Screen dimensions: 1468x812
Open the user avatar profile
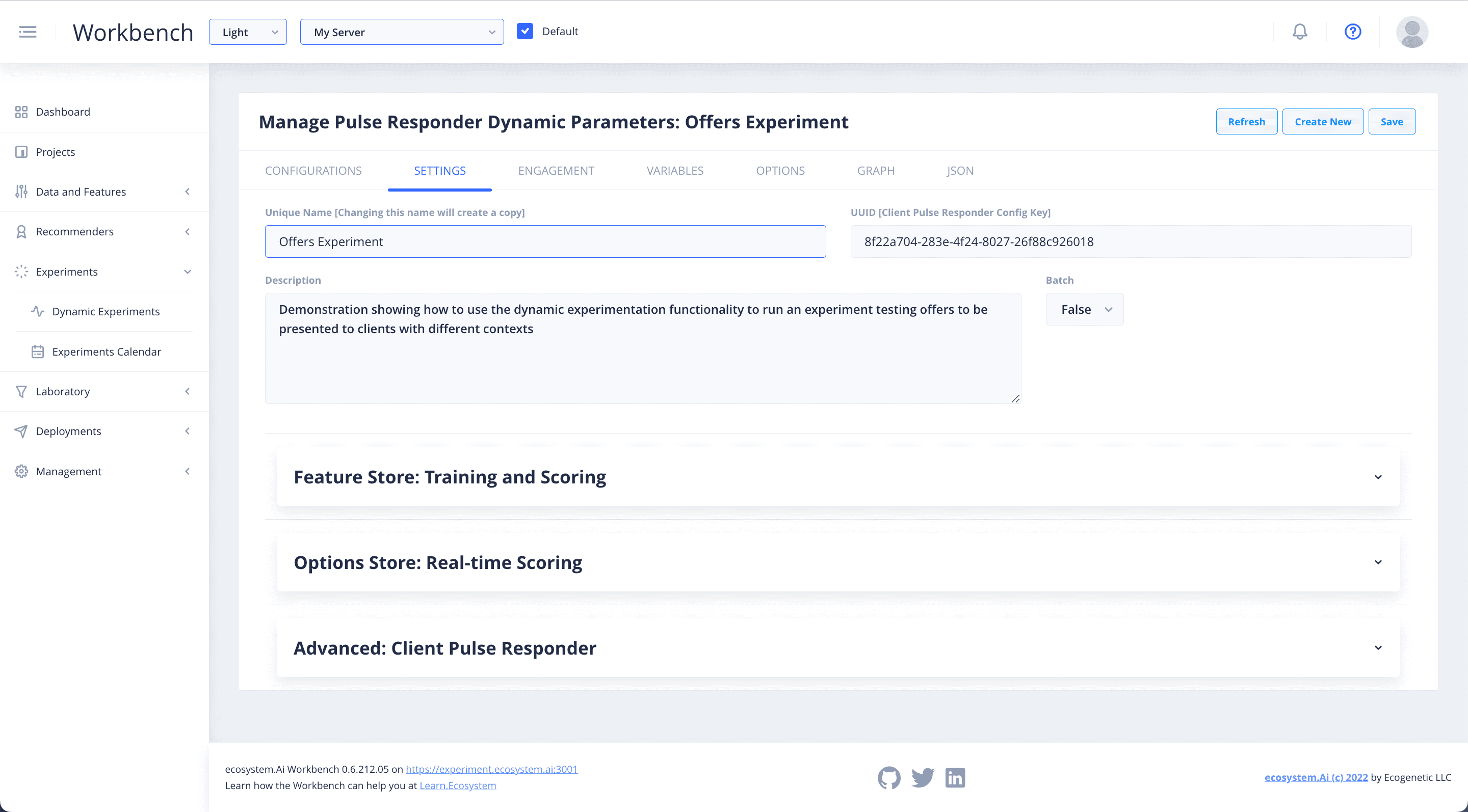[1411, 32]
